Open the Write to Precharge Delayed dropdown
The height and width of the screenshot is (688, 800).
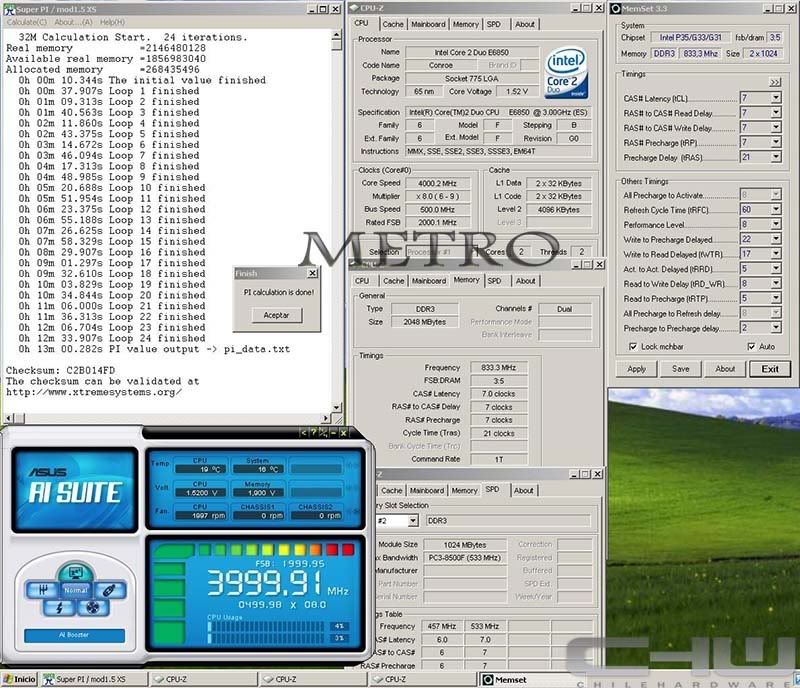pyautogui.click(x=776, y=239)
